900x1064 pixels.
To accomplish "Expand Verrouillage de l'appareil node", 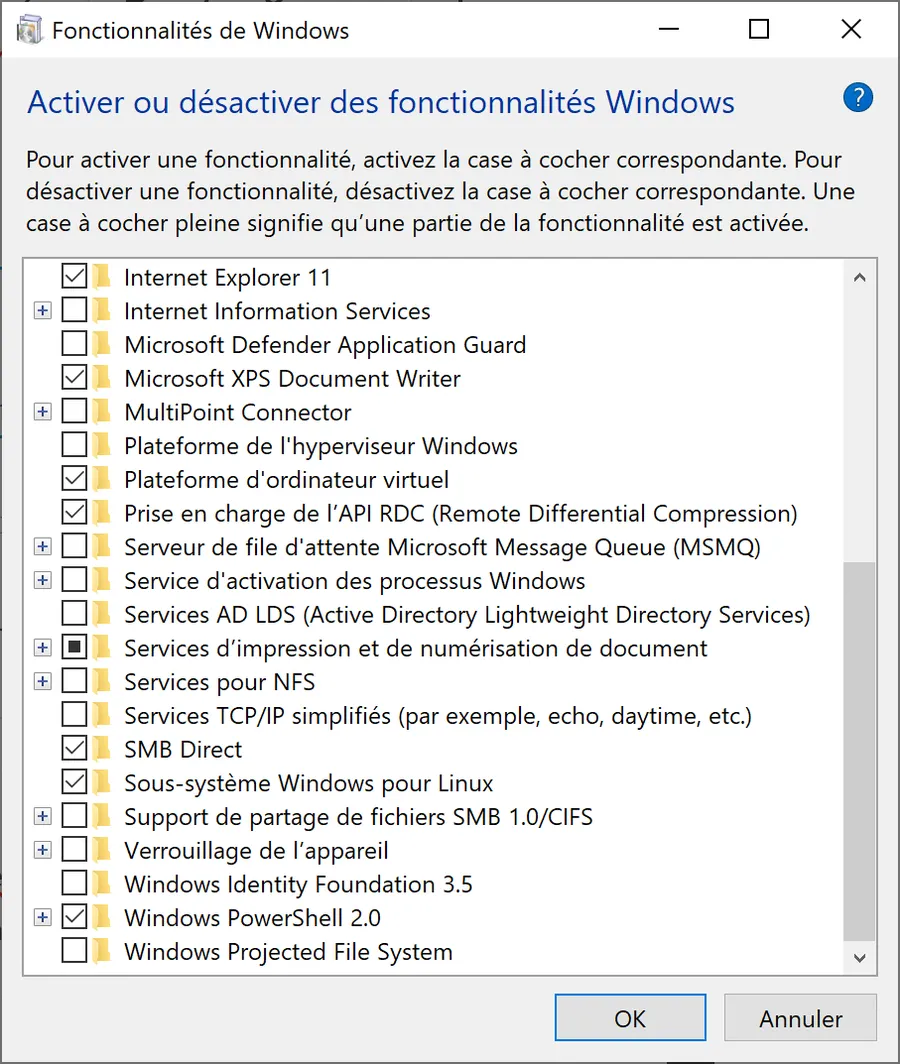I will tap(43, 850).
